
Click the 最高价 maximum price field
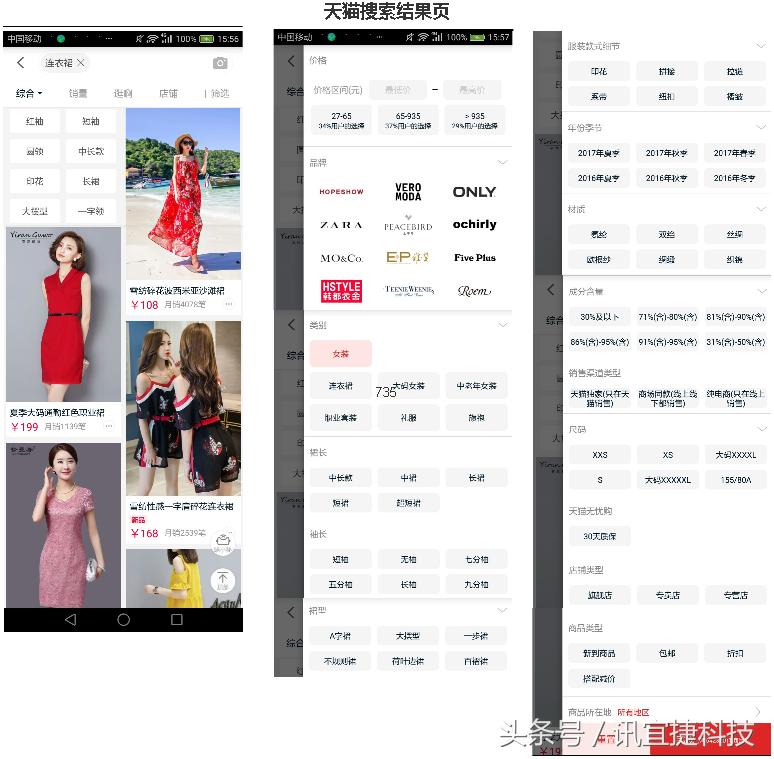click(472, 89)
